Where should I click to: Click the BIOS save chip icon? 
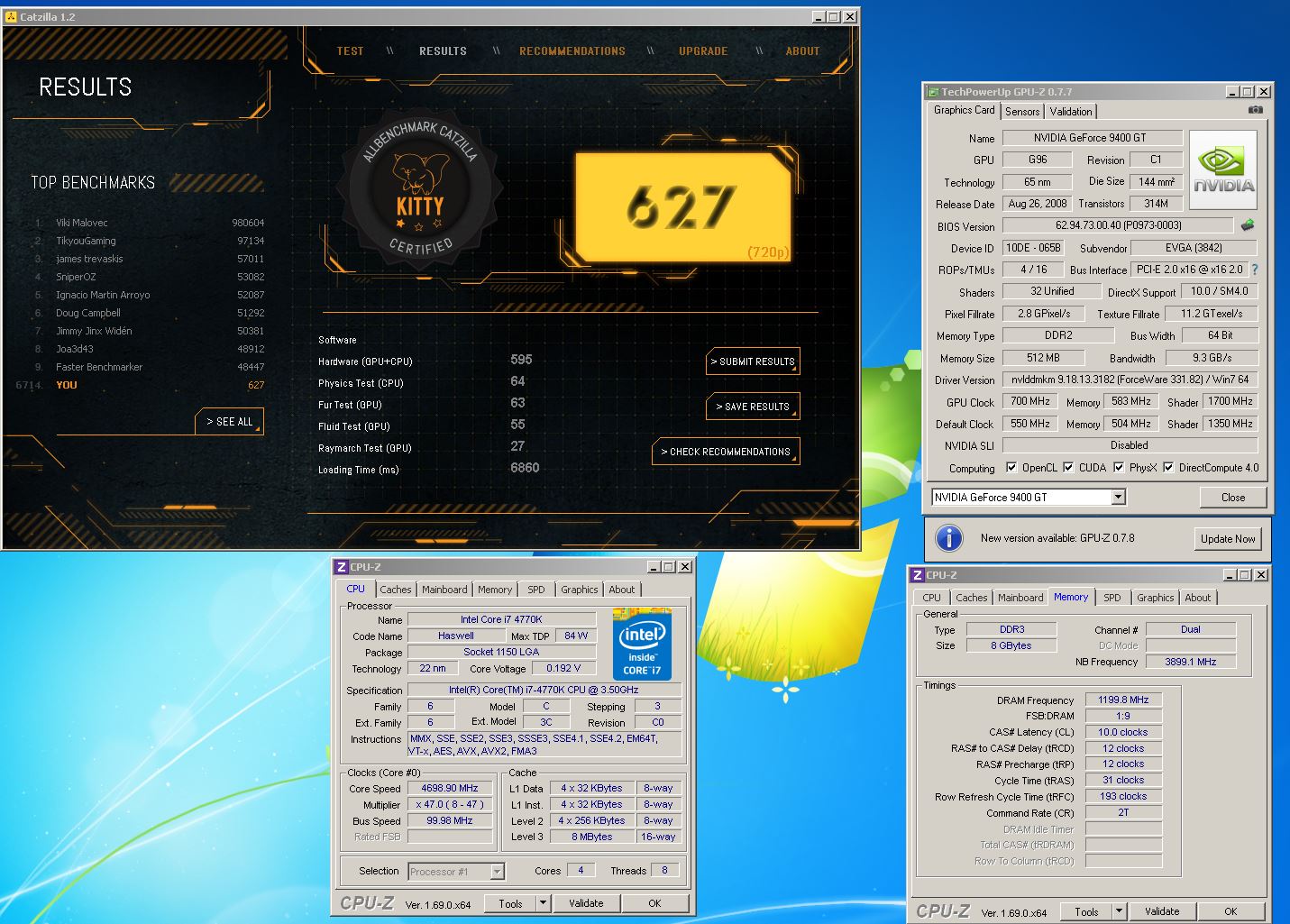(x=1248, y=225)
